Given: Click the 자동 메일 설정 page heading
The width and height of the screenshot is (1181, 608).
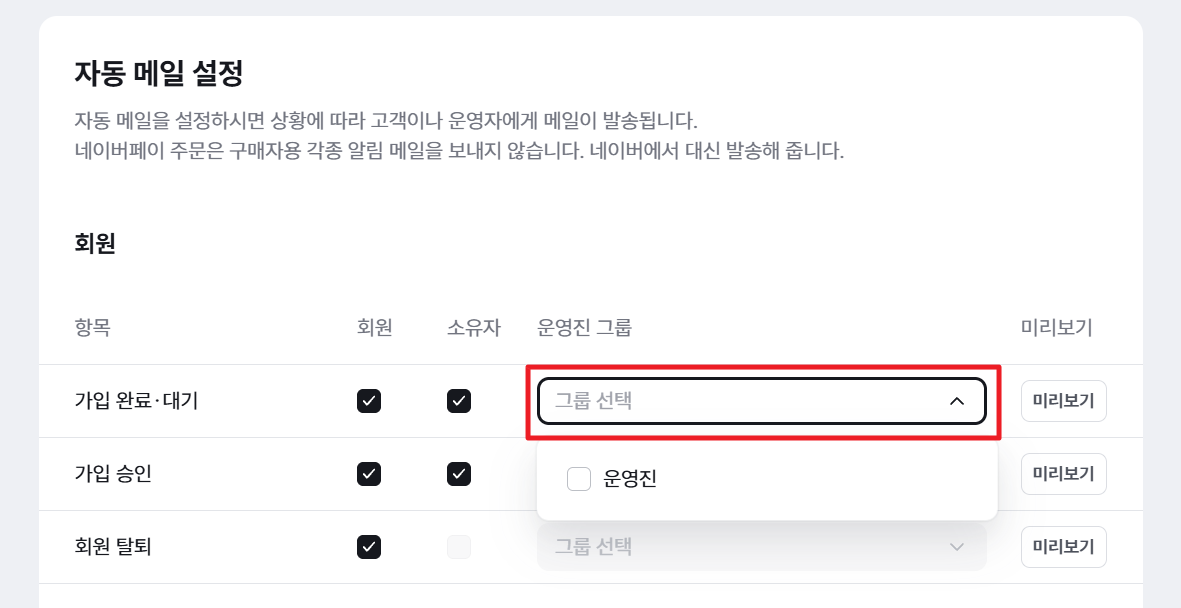Looking at the screenshot, I should 159,73.
